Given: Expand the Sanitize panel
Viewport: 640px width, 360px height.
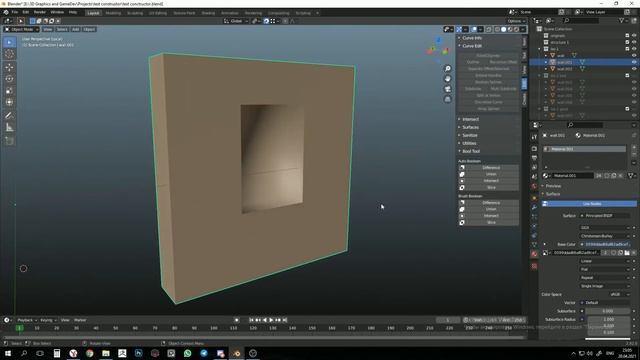Looking at the screenshot, I should point(470,135).
